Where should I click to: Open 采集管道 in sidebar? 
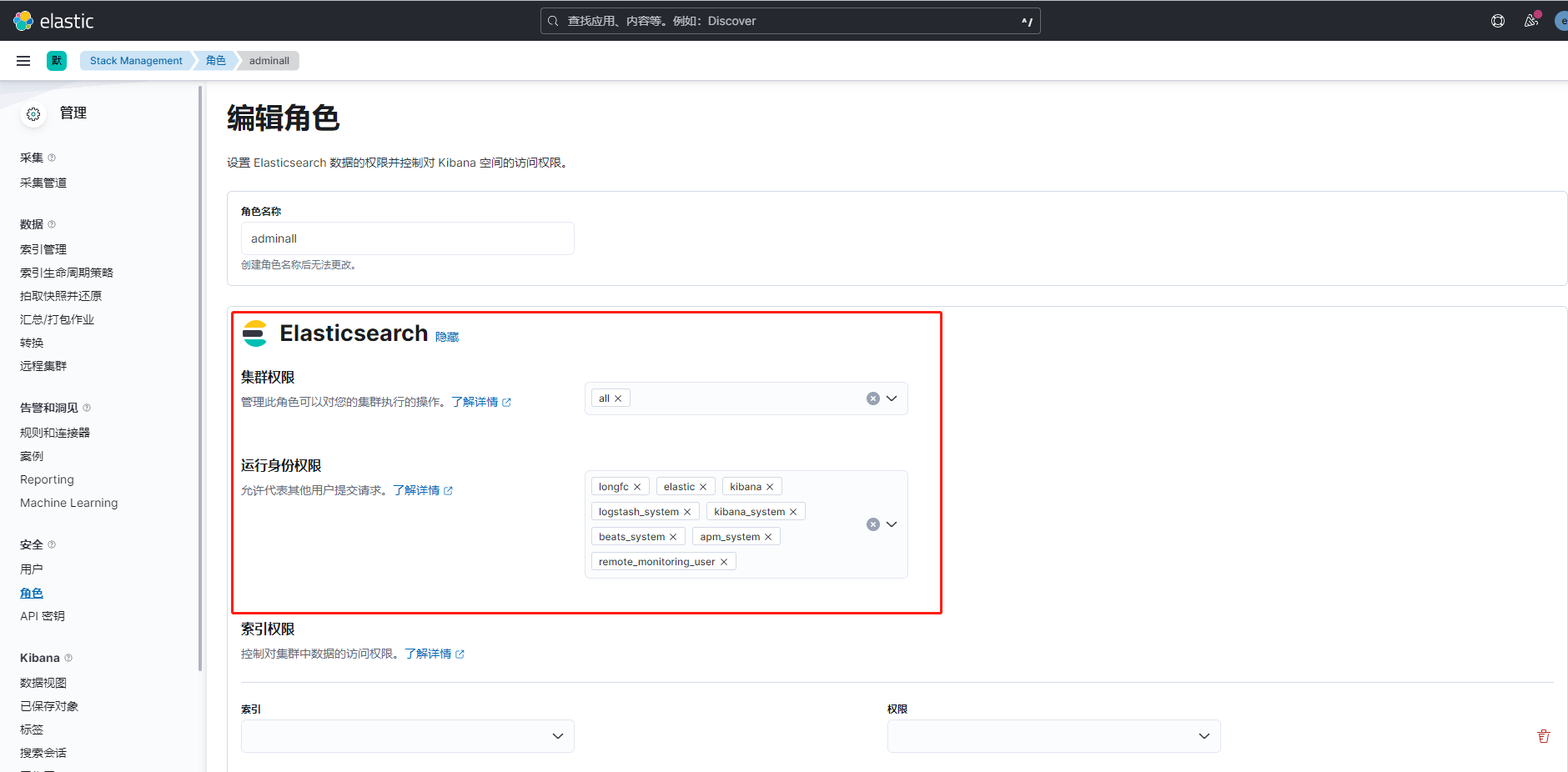[x=43, y=183]
